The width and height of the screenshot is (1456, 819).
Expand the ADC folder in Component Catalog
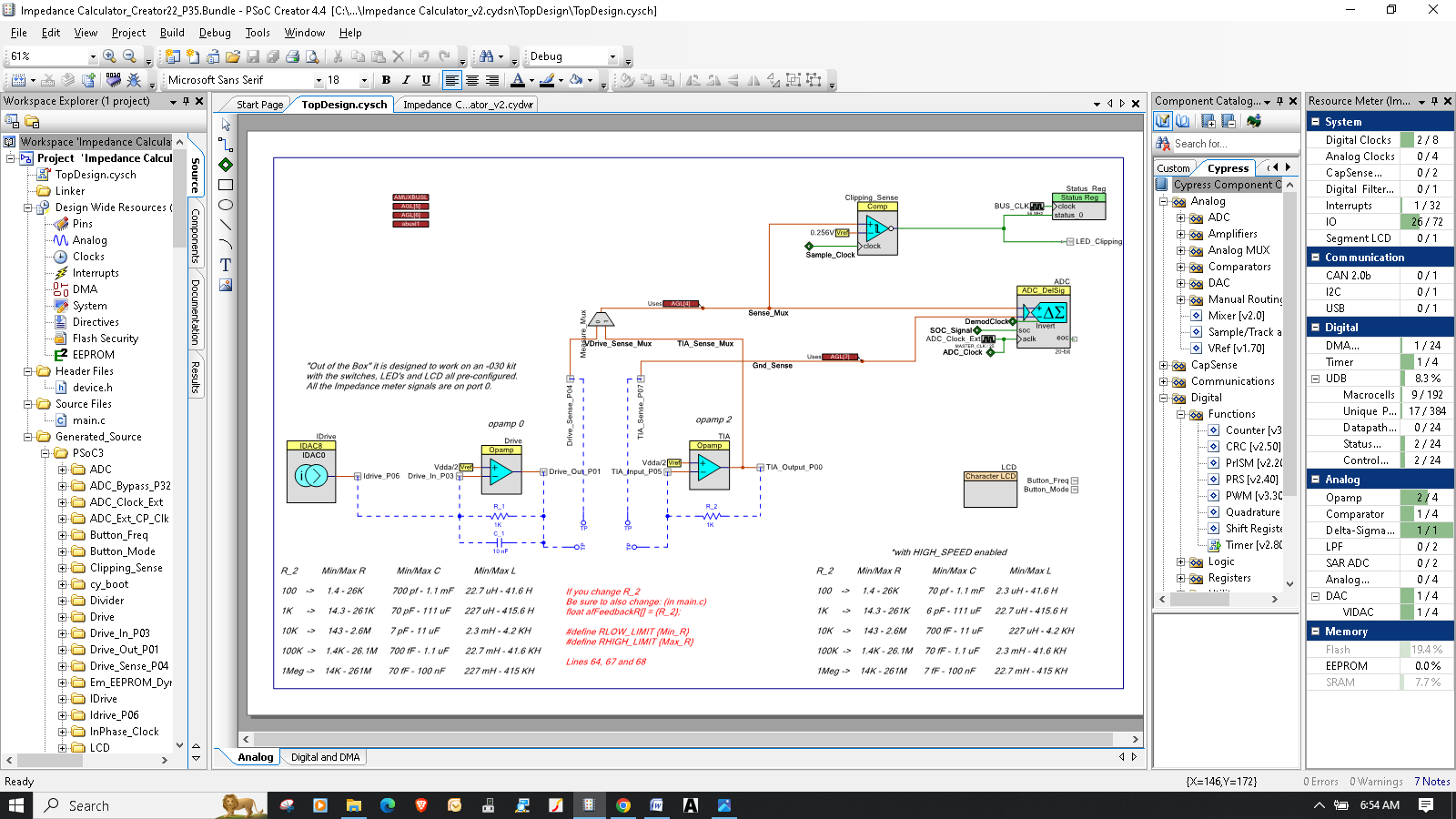coord(1180,217)
